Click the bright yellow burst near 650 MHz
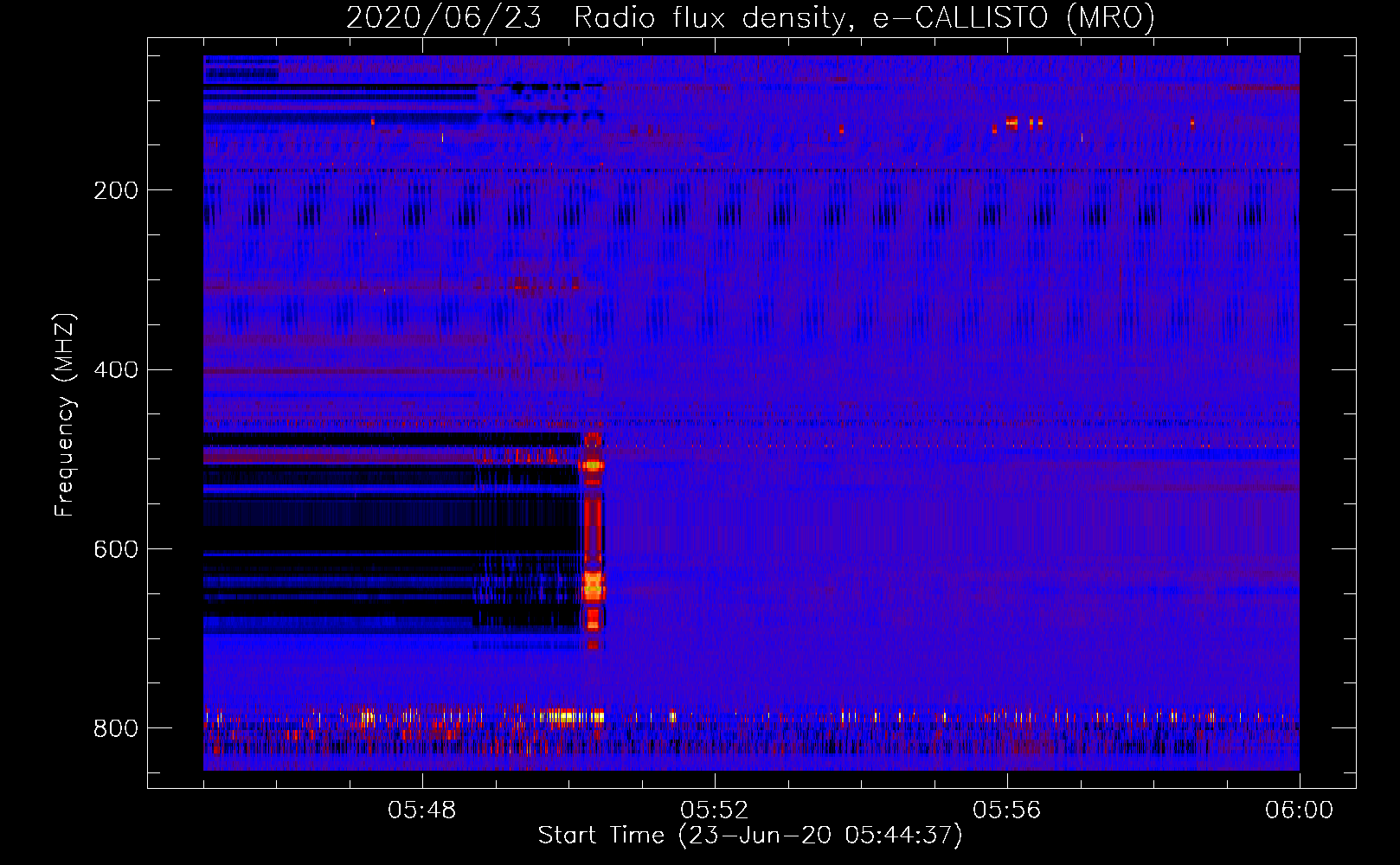This screenshot has width=1400, height=865. pyautogui.click(x=593, y=587)
